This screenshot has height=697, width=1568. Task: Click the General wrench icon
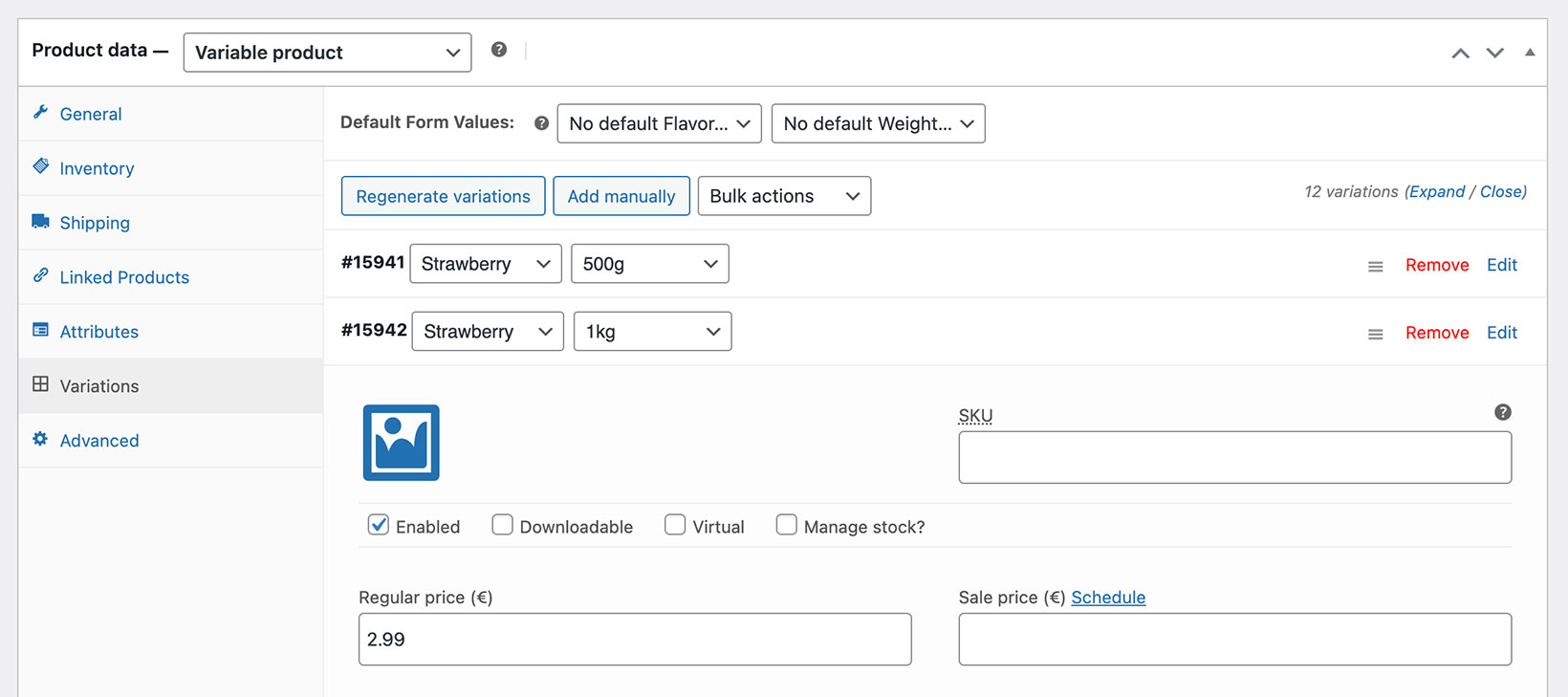tap(40, 112)
